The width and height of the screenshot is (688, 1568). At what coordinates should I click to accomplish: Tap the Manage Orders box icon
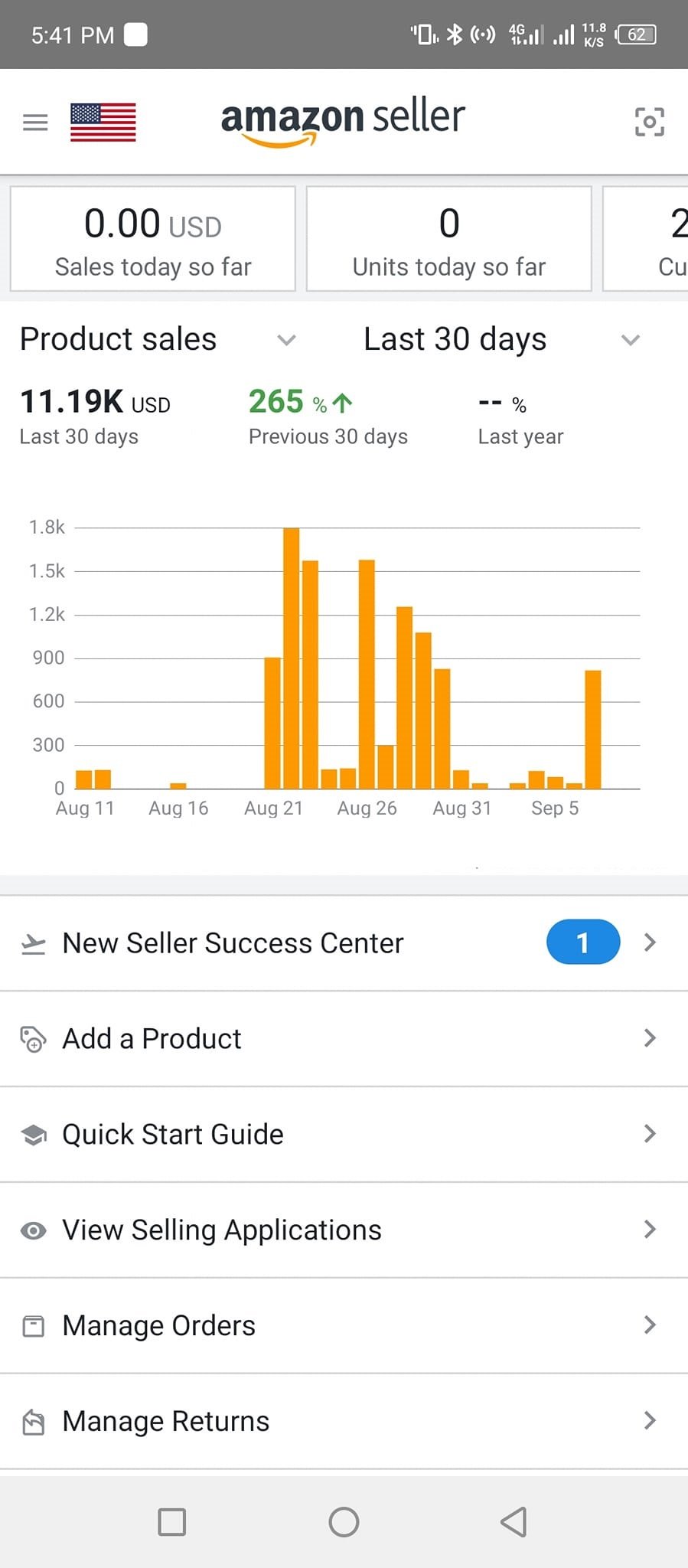(33, 1326)
